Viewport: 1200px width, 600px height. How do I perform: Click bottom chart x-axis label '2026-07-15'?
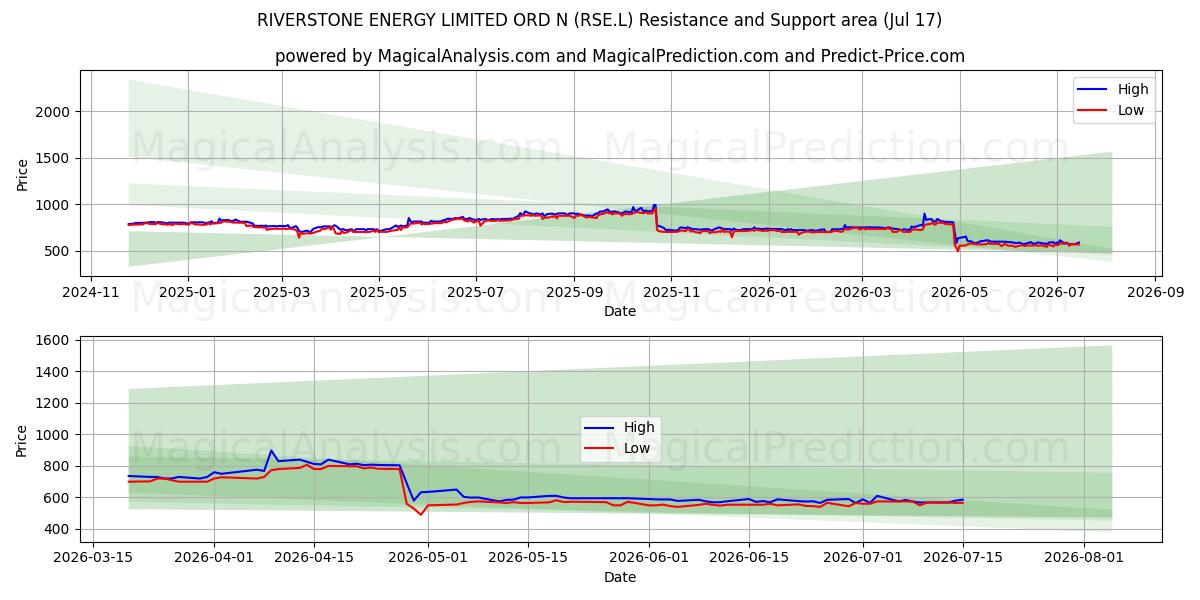[963, 559]
